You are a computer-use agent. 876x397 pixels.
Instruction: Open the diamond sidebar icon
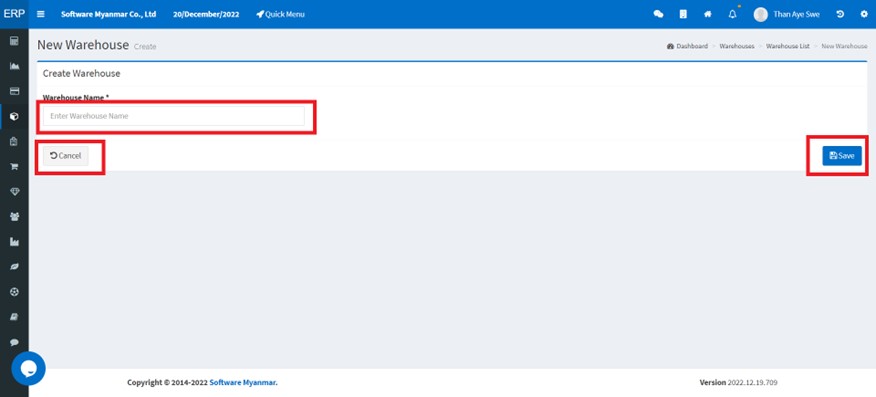tap(15, 192)
